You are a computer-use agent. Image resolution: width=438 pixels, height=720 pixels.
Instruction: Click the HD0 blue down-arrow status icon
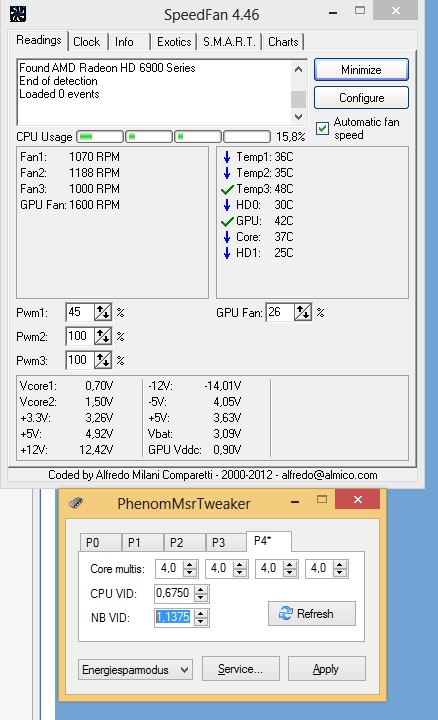pos(227,205)
